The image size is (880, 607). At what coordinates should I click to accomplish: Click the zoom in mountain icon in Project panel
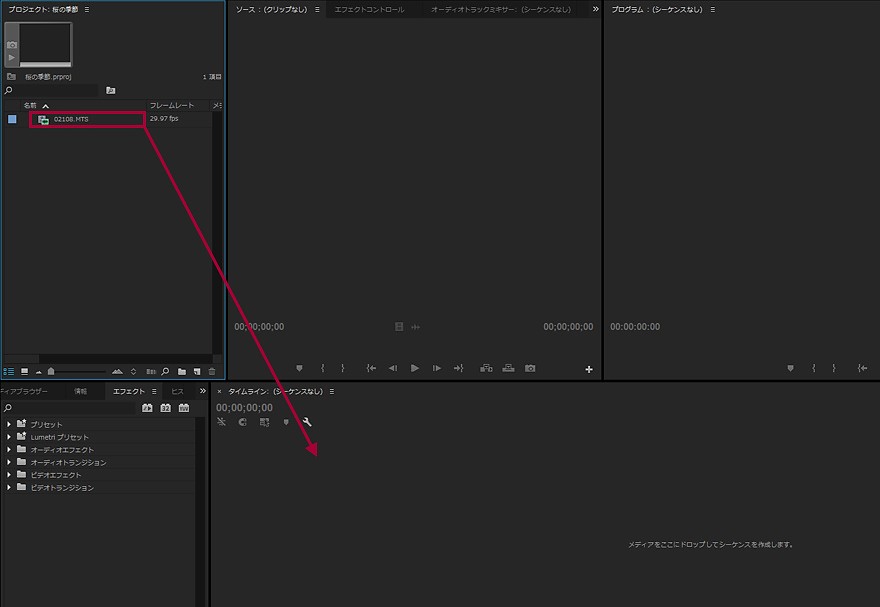pyautogui.click(x=117, y=371)
